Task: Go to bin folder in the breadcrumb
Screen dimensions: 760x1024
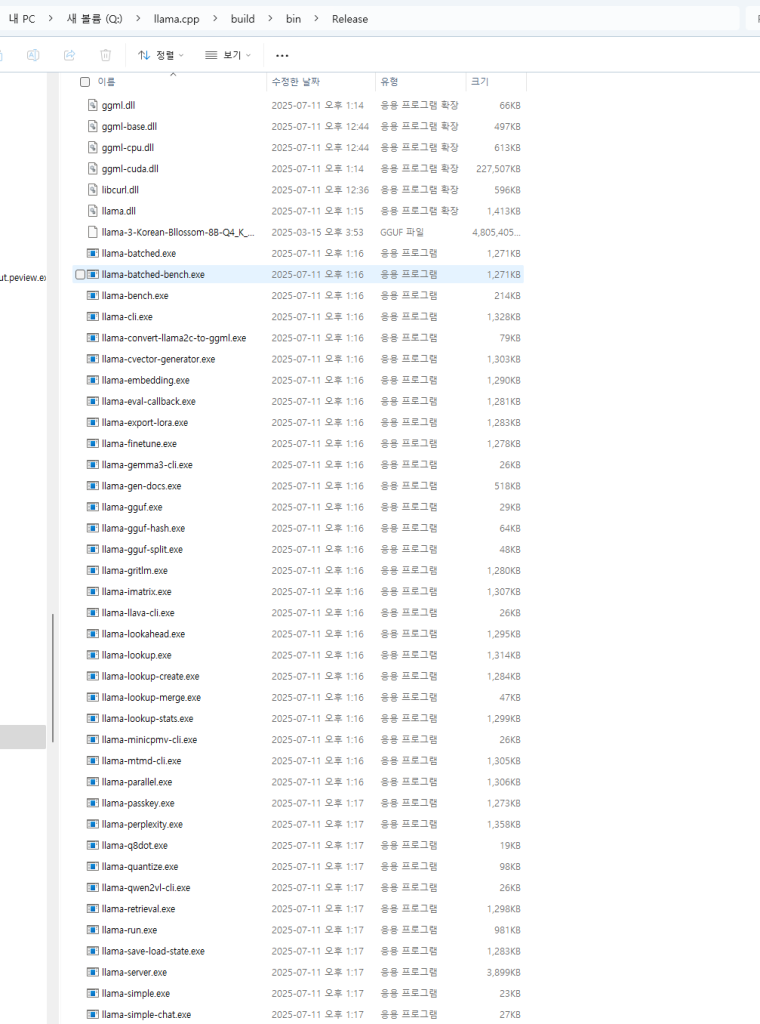Action: 293,19
